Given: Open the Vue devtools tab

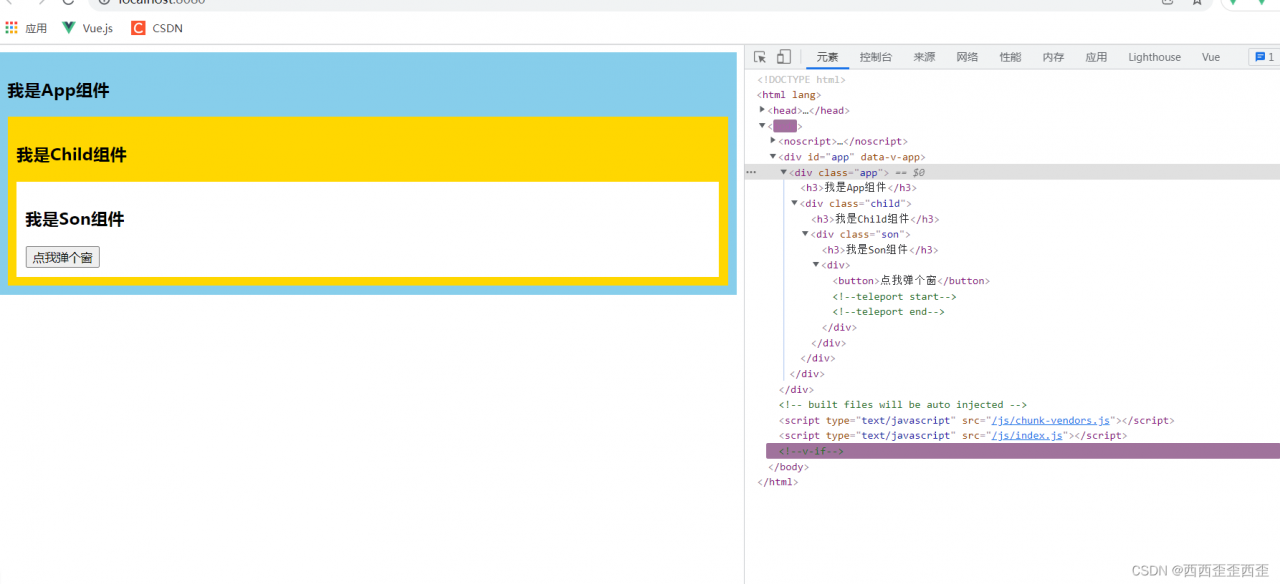Looking at the screenshot, I should pos(1211,57).
